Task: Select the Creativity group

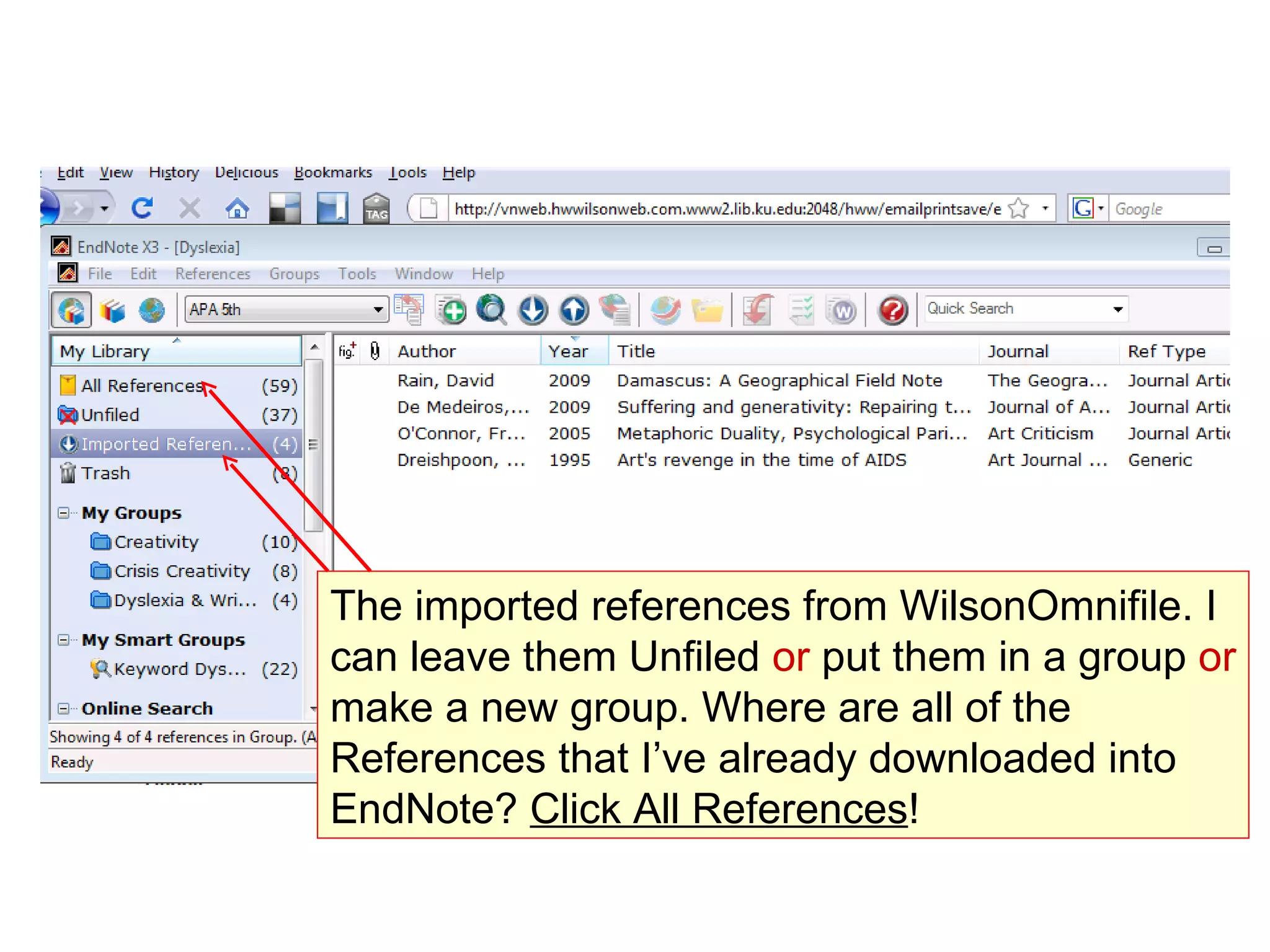Action: pyautogui.click(x=193, y=542)
